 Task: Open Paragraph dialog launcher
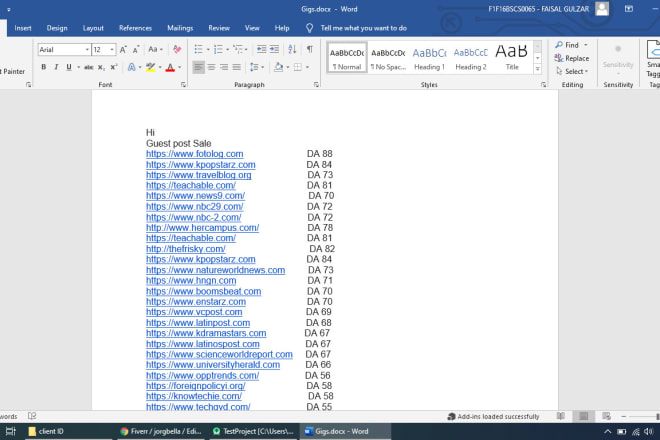click(x=316, y=85)
